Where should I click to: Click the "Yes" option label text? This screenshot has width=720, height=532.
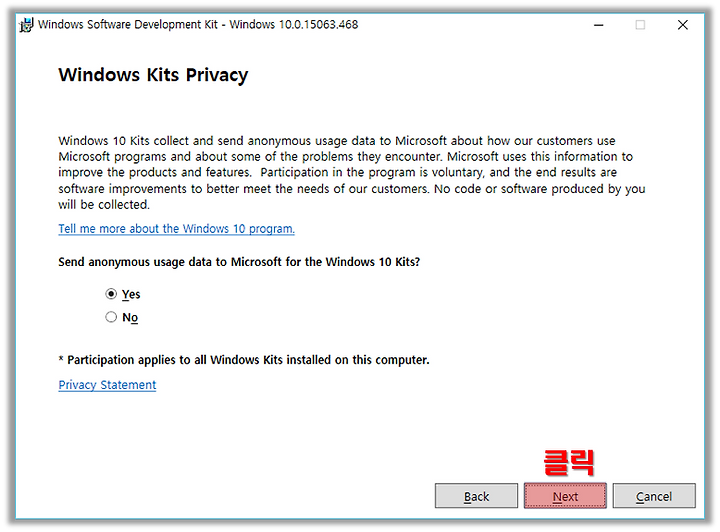click(x=131, y=294)
